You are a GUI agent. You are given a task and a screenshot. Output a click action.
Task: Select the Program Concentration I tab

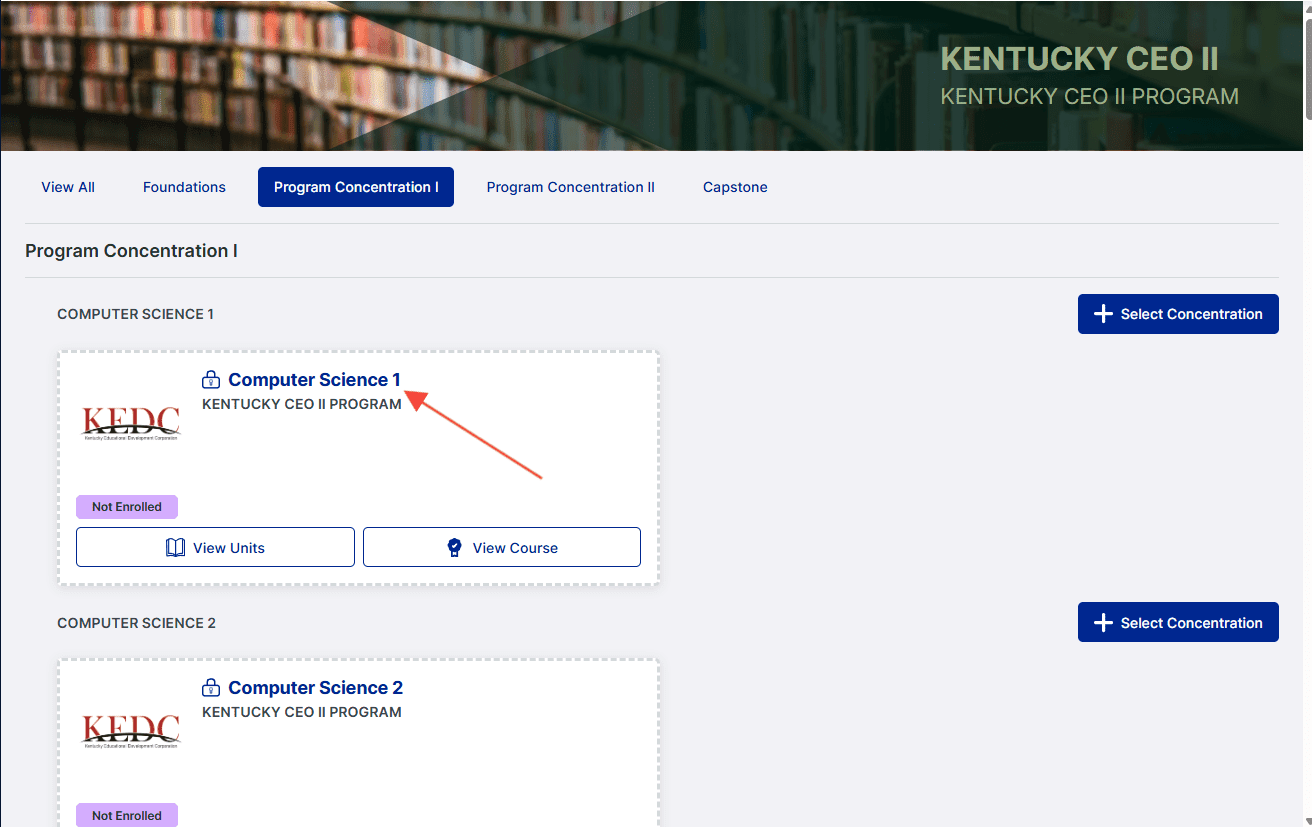click(x=356, y=187)
